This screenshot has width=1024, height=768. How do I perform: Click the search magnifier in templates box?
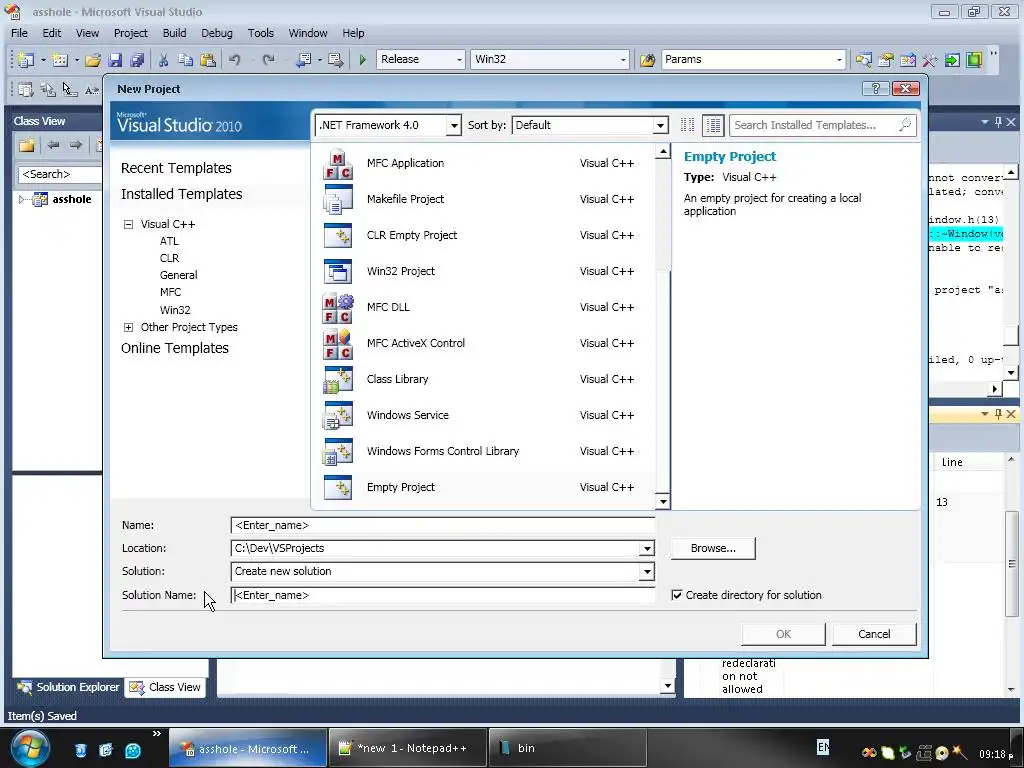(x=905, y=125)
